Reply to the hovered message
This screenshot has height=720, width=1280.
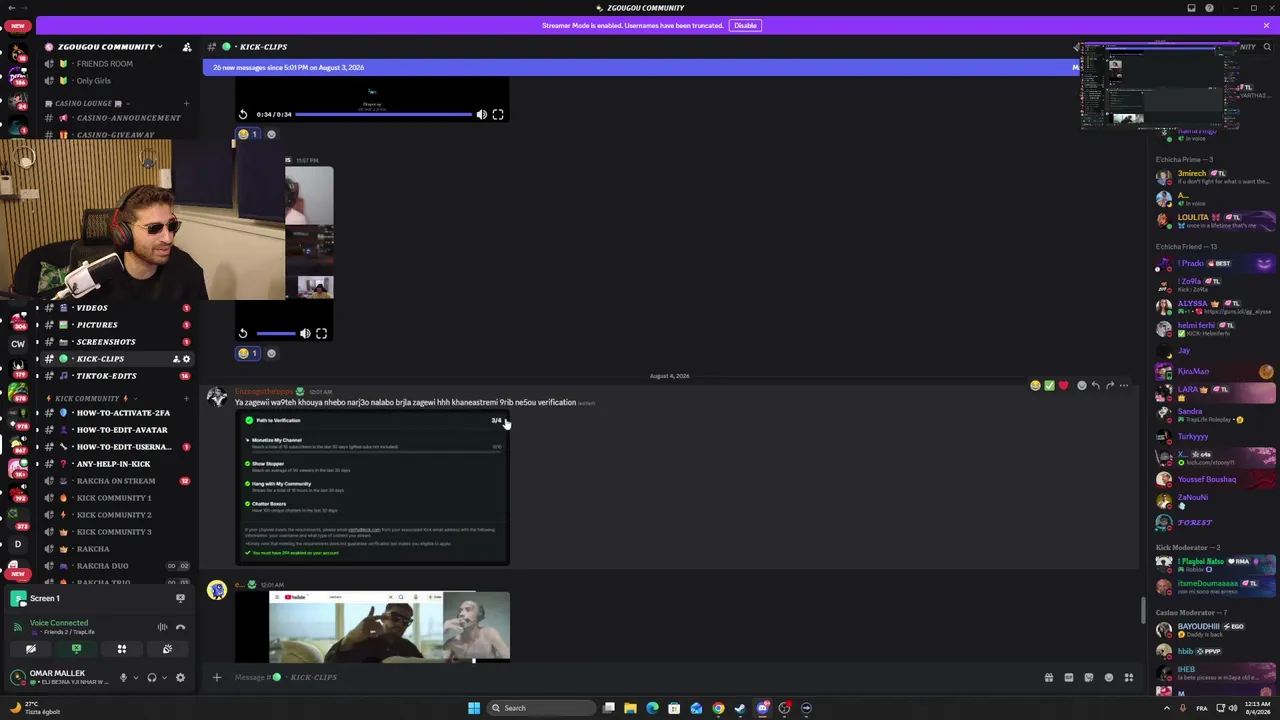(1095, 385)
